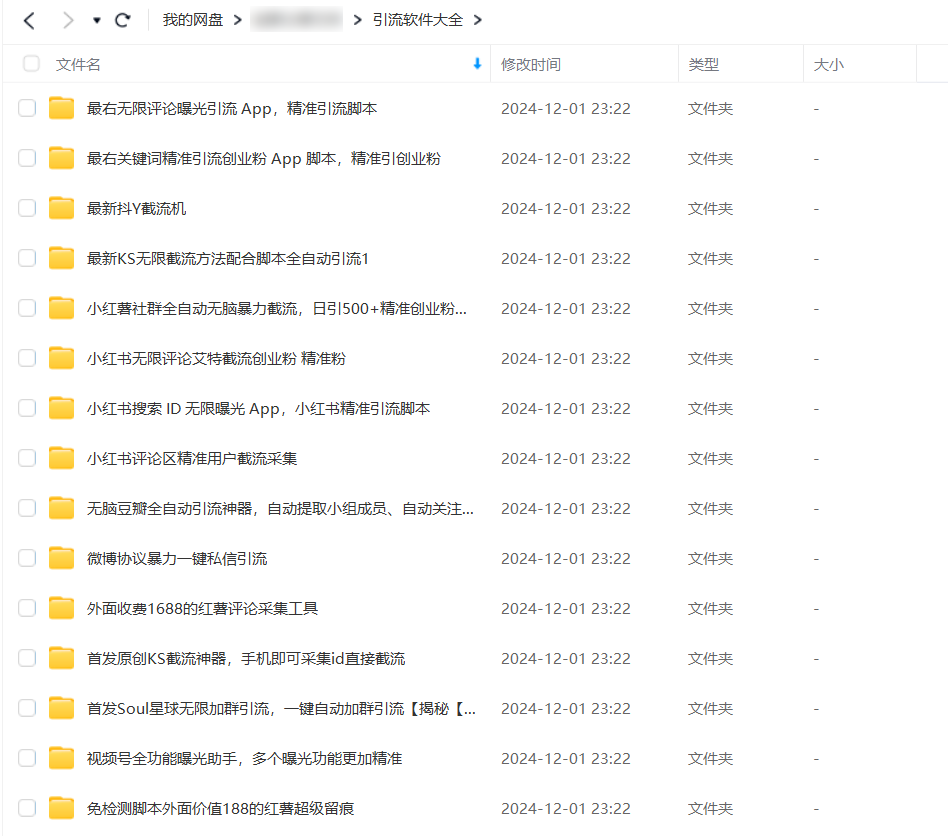Check the box for 小红书搜索 ID 无限曝光 App

(x=27, y=409)
